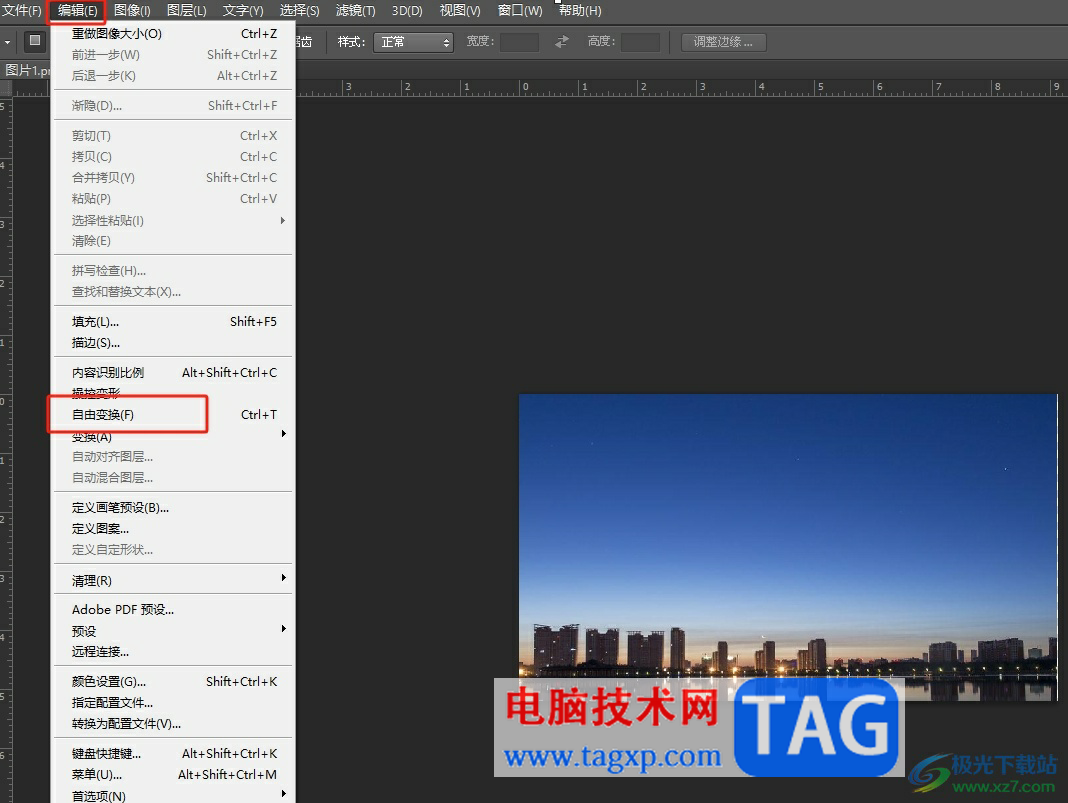The width and height of the screenshot is (1068, 803).
Task: Open the 样式 (Style) dropdown set to 正常
Action: pyautogui.click(x=413, y=42)
